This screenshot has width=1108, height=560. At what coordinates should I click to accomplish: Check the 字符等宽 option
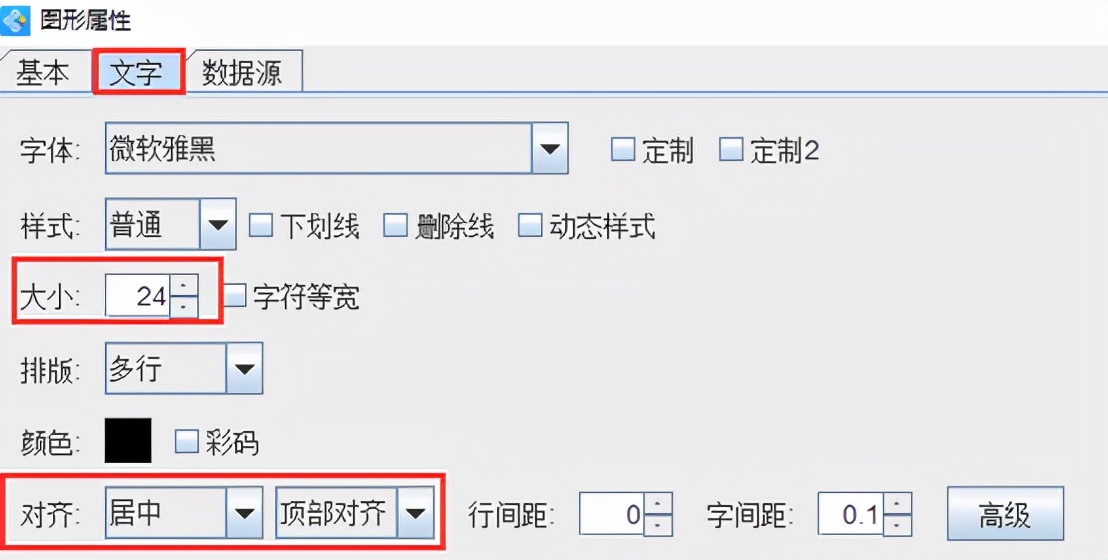point(235,296)
